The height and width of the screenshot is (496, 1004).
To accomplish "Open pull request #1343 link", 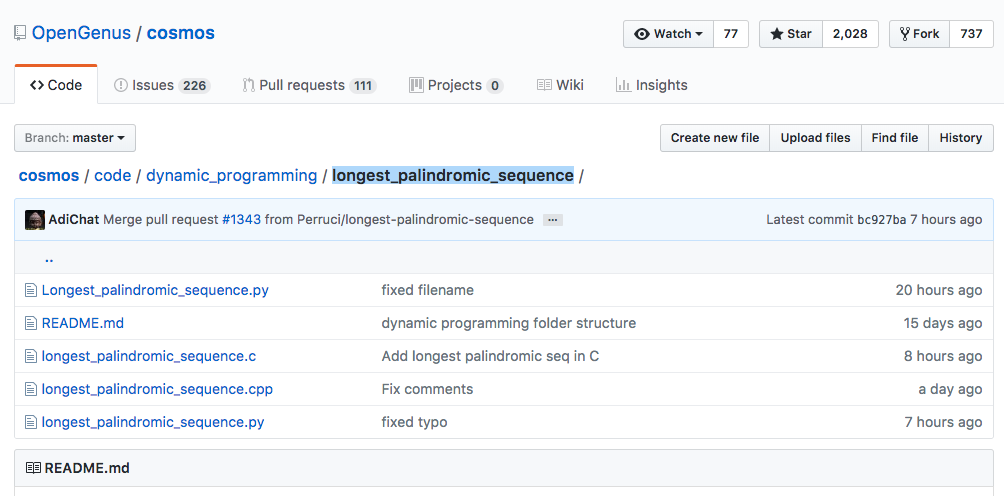I will pos(241,220).
